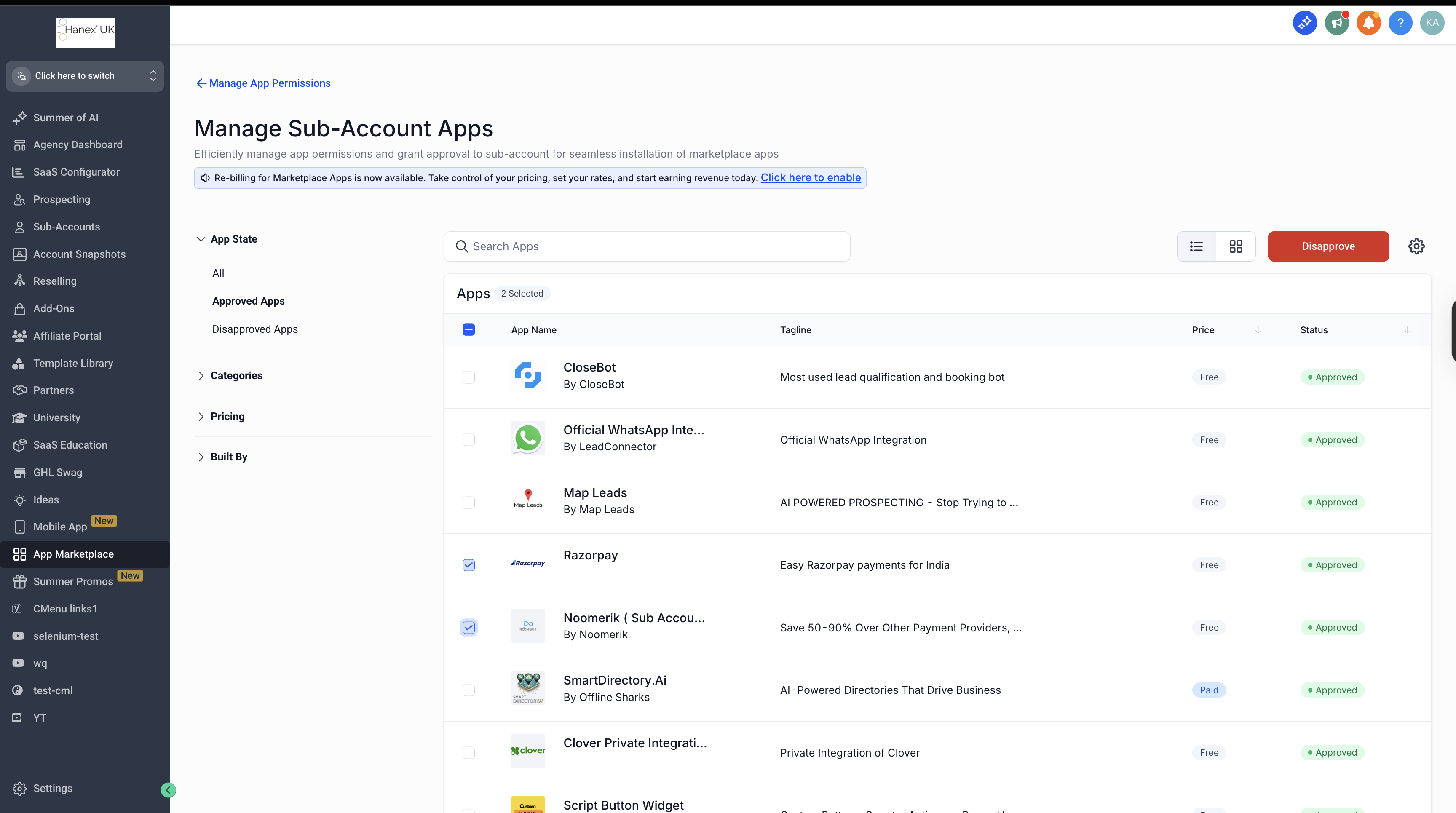Switch to list view layout
The width and height of the screenshot is (1456, 813).
click(x=1196, y=246)
